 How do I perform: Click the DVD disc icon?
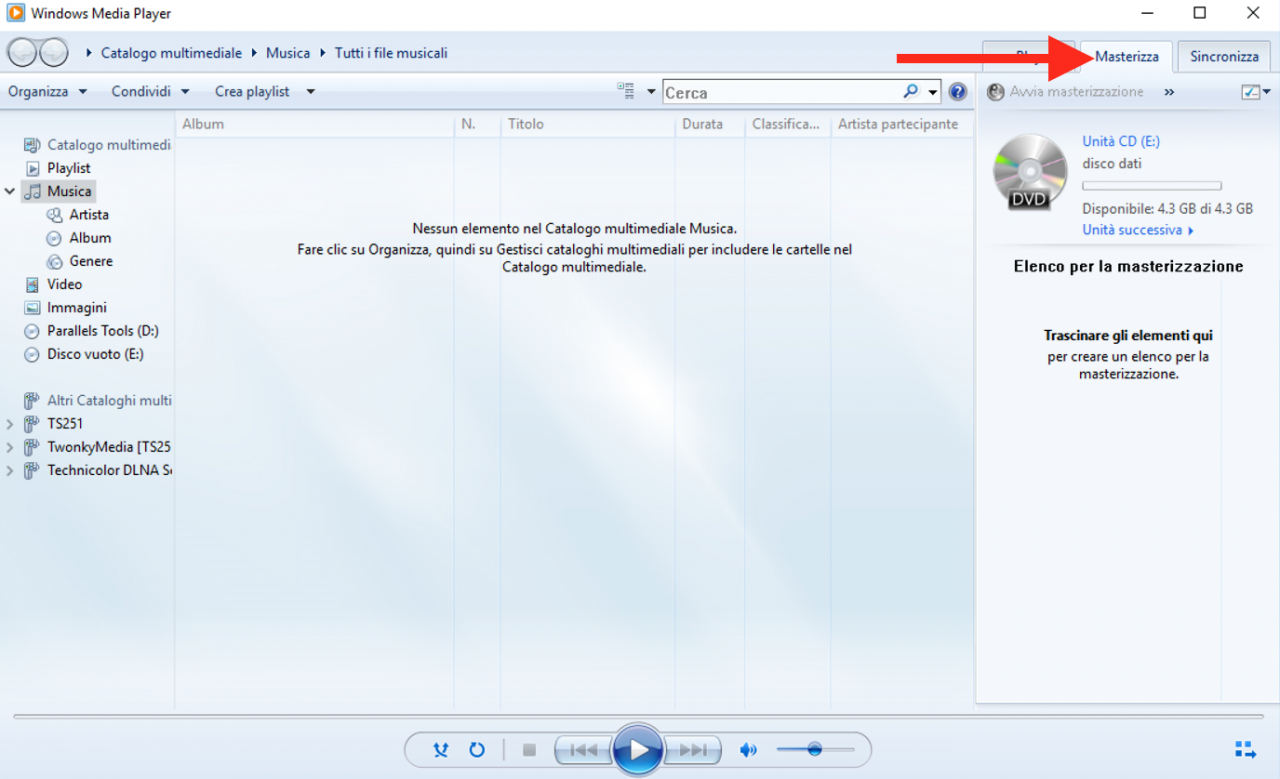click(1030, 172)
